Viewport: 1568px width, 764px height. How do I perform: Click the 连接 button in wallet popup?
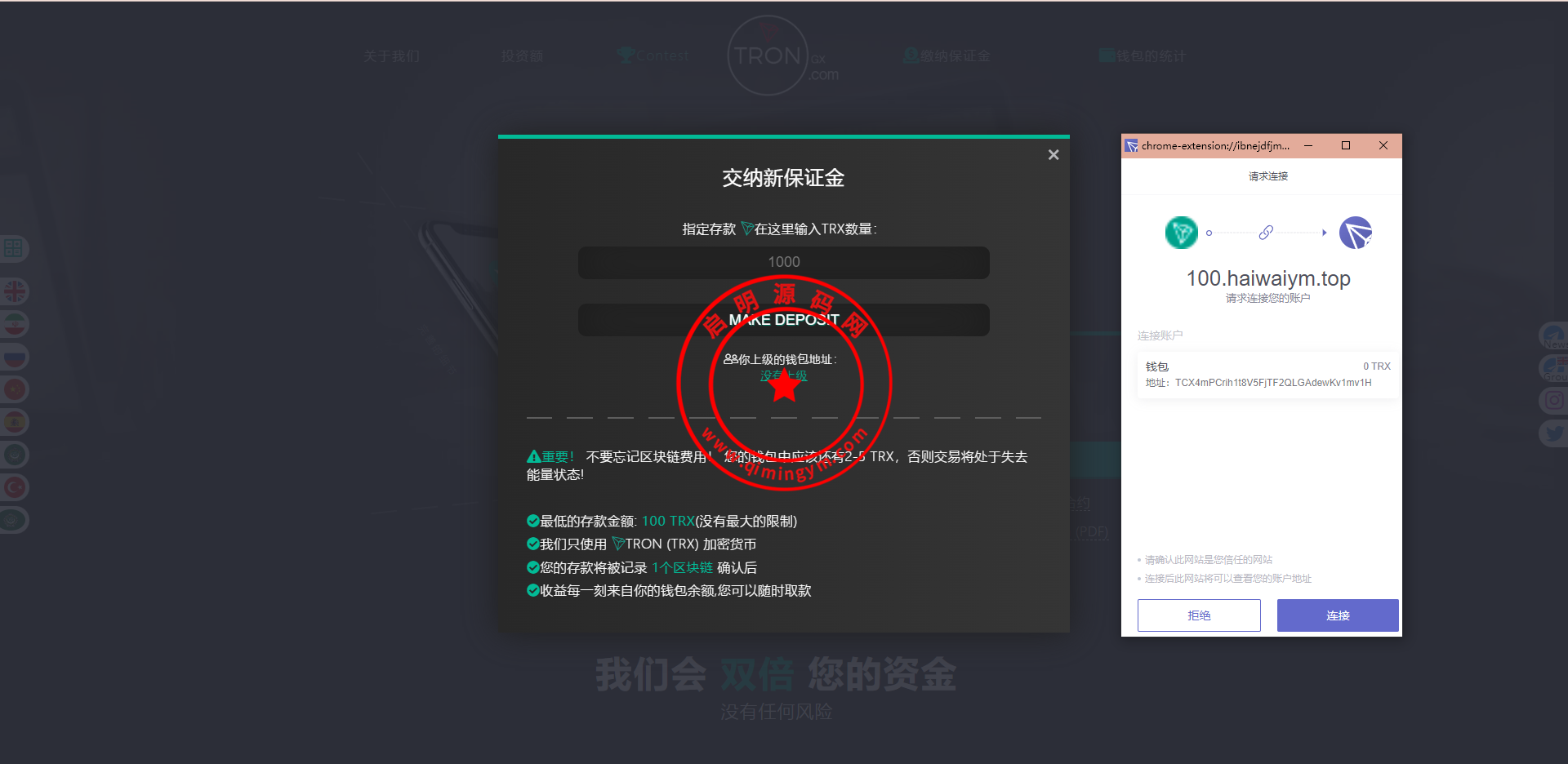[x=1337, y=615]
